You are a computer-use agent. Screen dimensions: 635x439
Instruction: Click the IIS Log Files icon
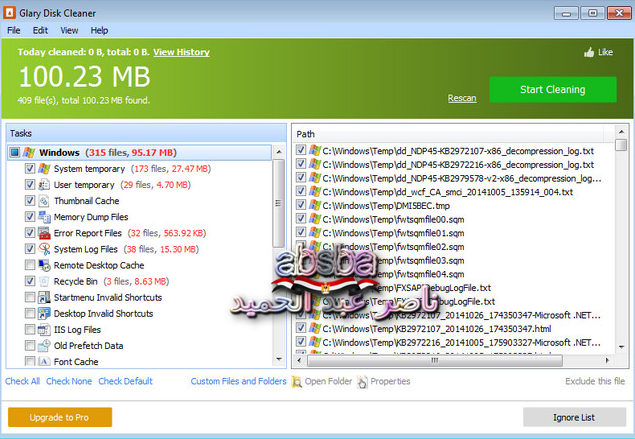pos(44,330)
